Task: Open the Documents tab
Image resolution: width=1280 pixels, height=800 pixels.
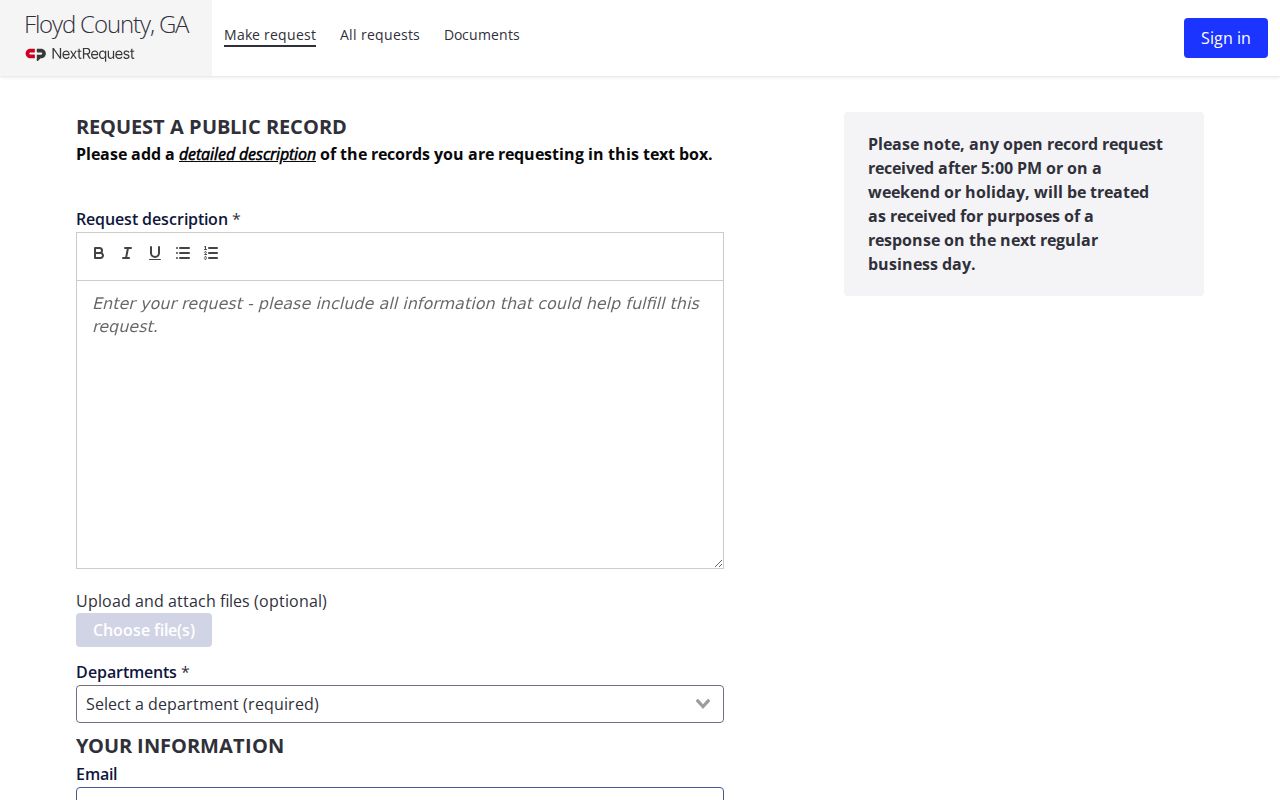Action: click(482, 35)
